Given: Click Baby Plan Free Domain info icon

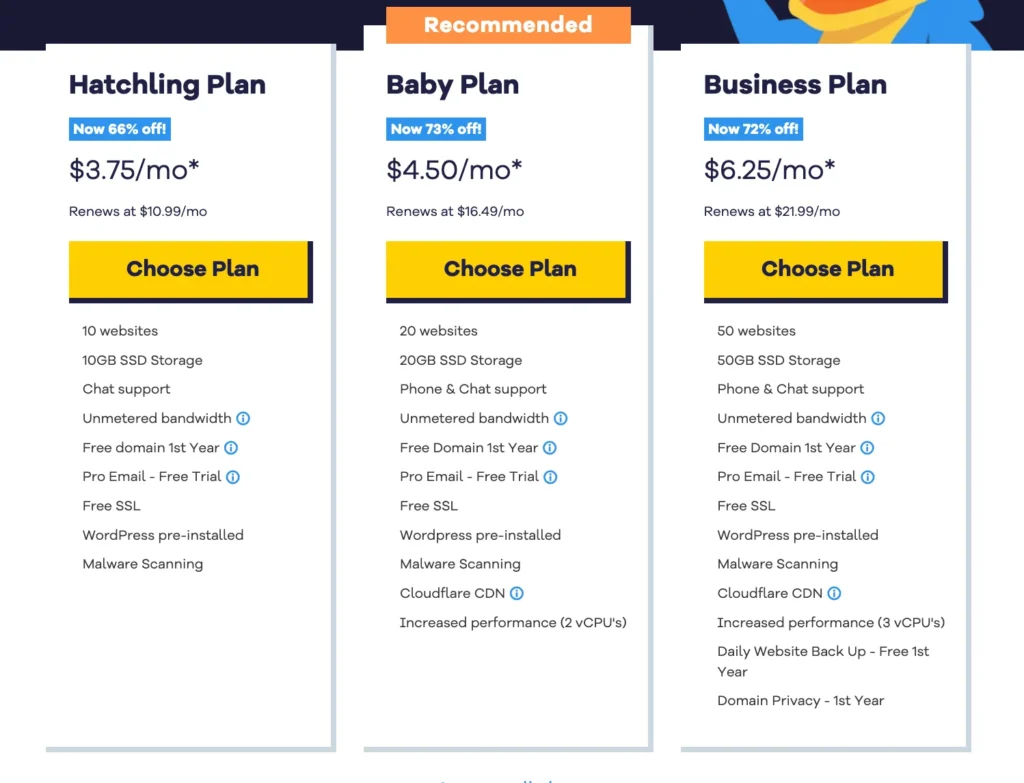Looking at the screenshot, I should pos(550,448).
